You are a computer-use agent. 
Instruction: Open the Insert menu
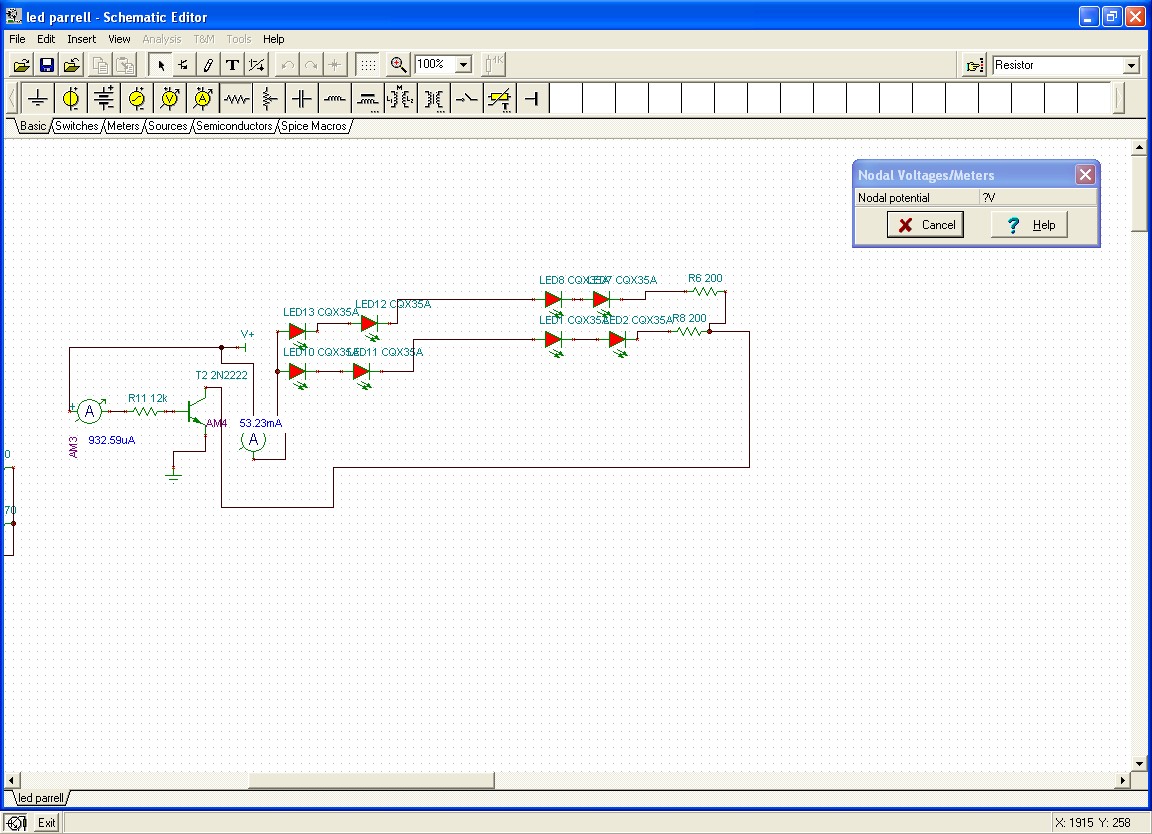pos(82,39)
